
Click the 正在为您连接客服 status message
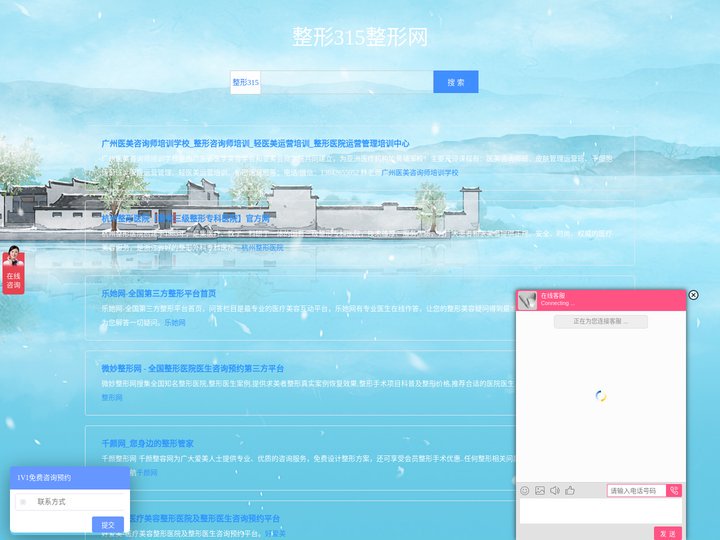[601, 321]
